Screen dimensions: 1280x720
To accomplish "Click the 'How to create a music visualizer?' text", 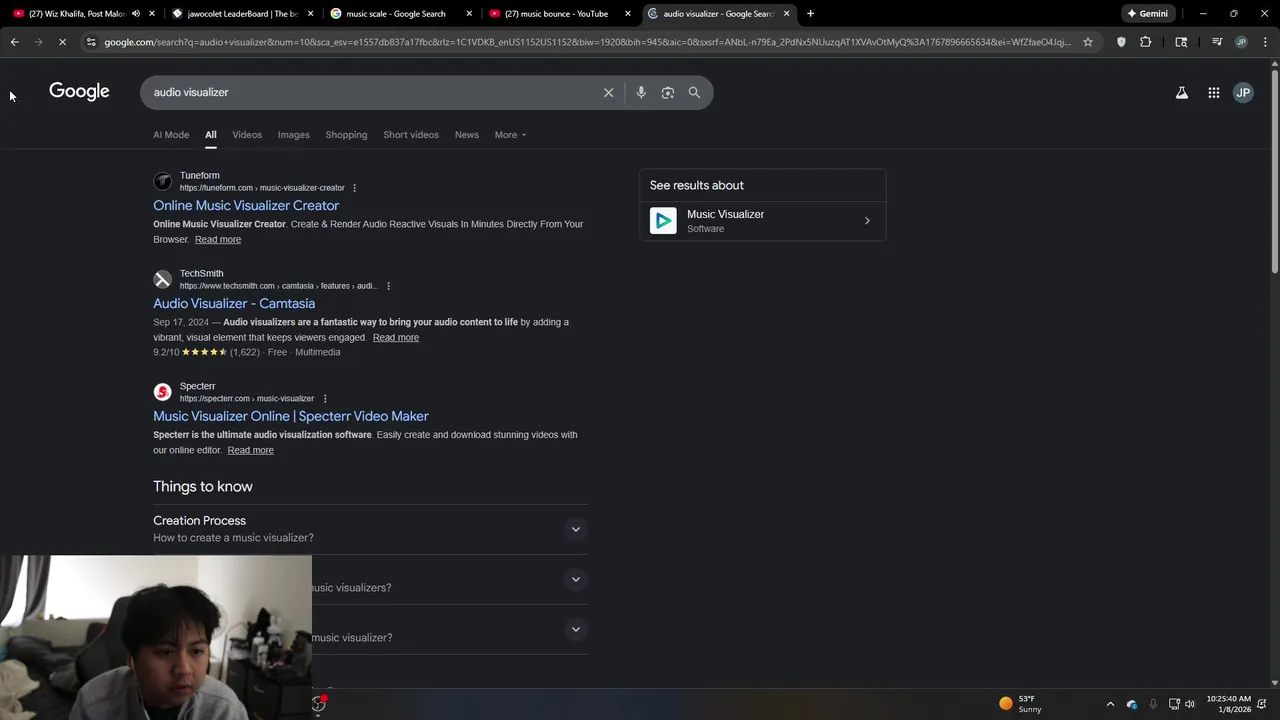I will (233, 538).
